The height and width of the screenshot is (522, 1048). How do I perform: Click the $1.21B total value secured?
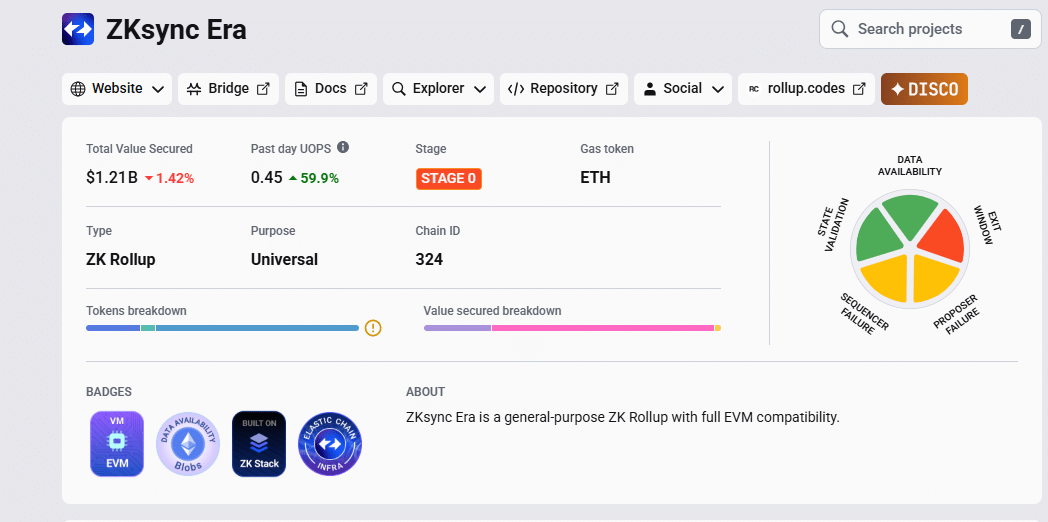pos(112,178)
